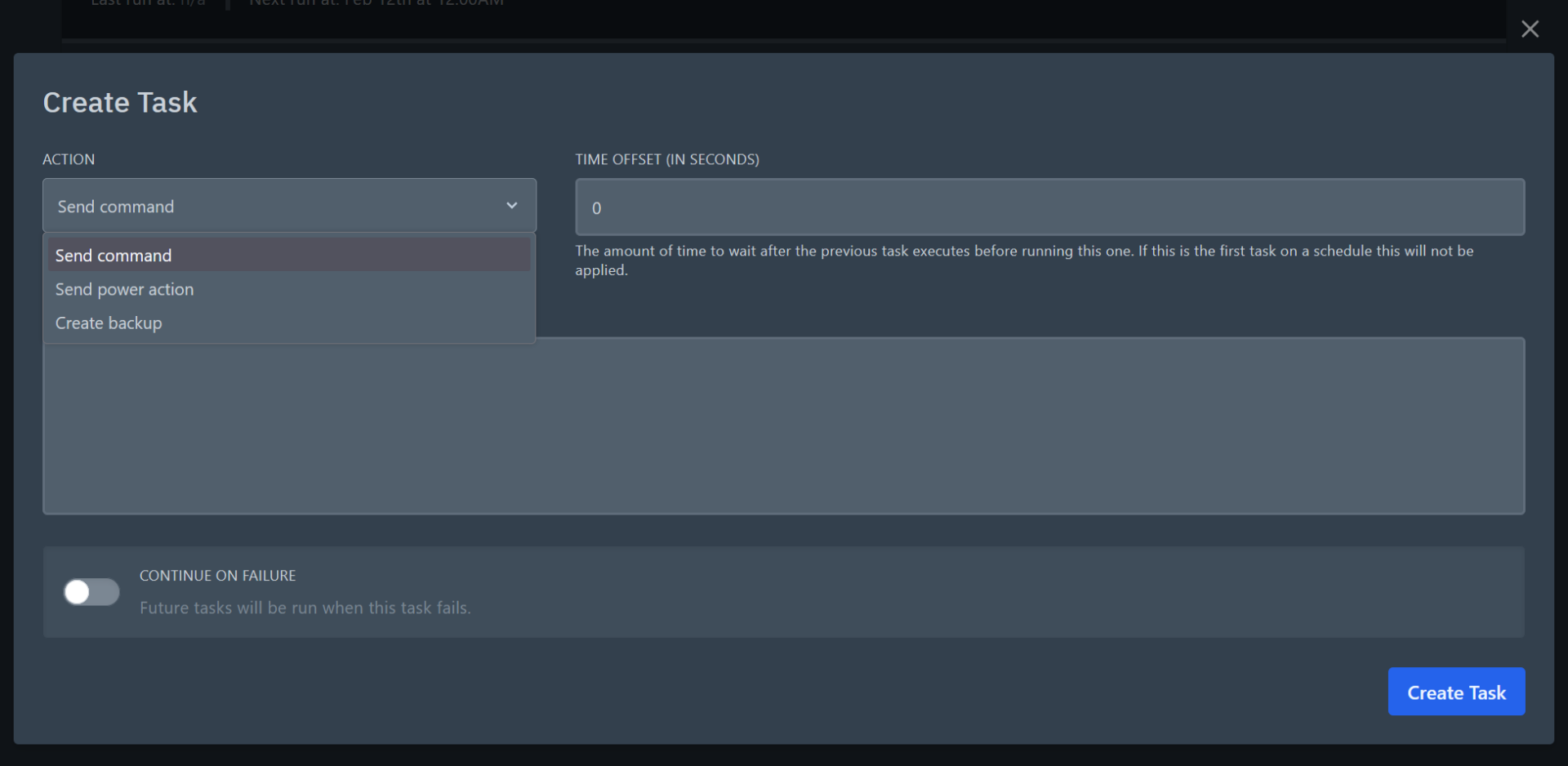Click the 'Next run at Feb 12th' schedule info
Screen dimensions: 1568x766
(x=376, y=3)
